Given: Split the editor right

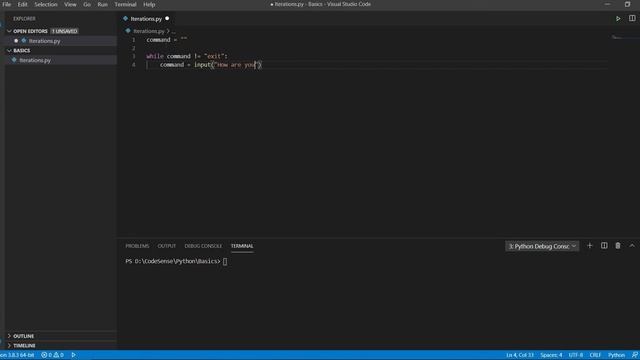Looking at the screenshot, I should (632, 18).
